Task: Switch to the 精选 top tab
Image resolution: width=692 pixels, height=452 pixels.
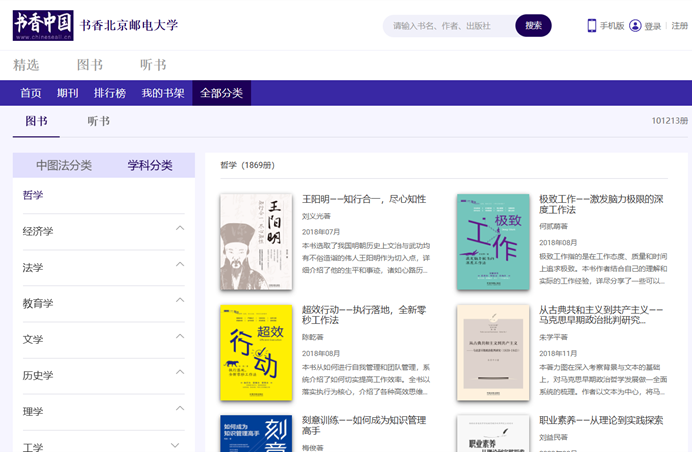Action: tap(26, 65)
